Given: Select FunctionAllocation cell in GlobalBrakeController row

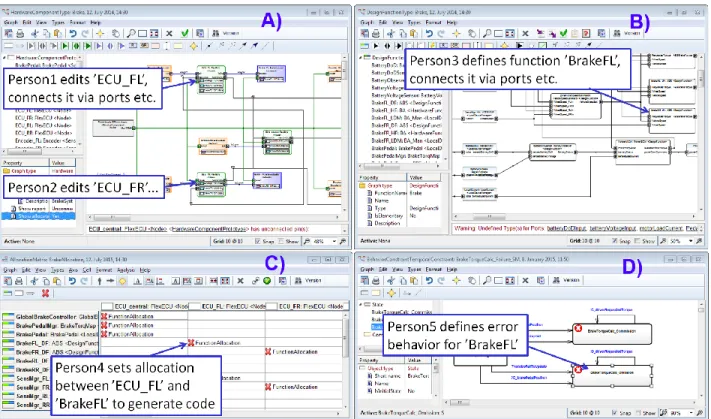Looking at the screenshot, I should tap(144, 316).
